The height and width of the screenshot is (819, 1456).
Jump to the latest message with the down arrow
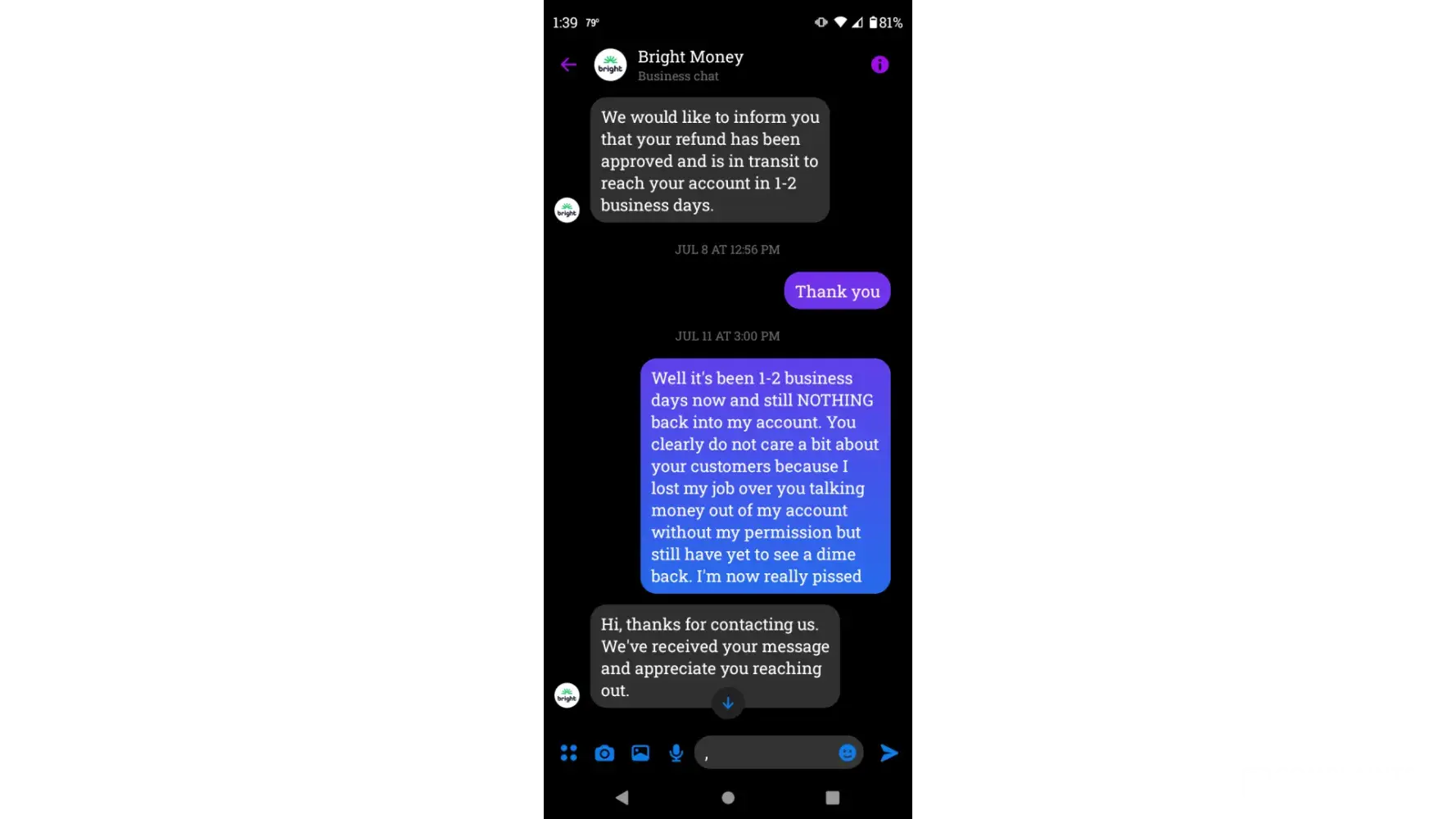(x=728, y=703)
